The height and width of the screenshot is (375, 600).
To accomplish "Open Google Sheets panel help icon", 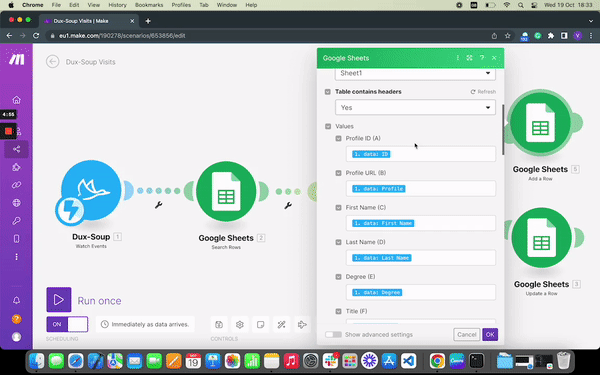I will click(482, 58).
